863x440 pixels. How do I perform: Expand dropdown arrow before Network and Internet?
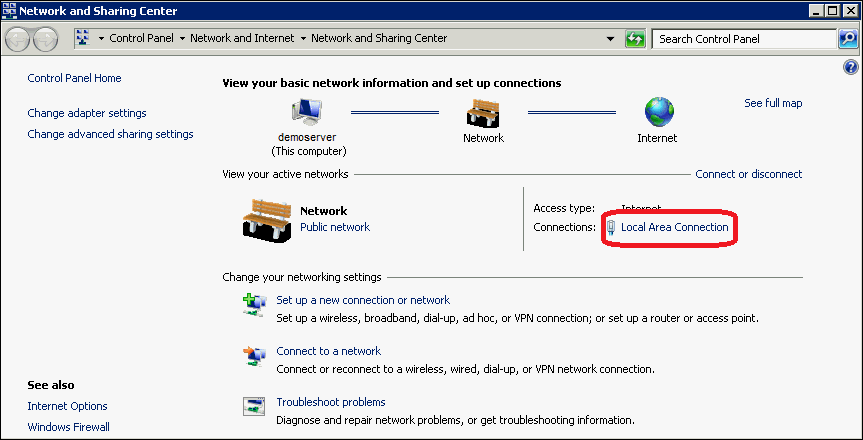pos(182,39)
